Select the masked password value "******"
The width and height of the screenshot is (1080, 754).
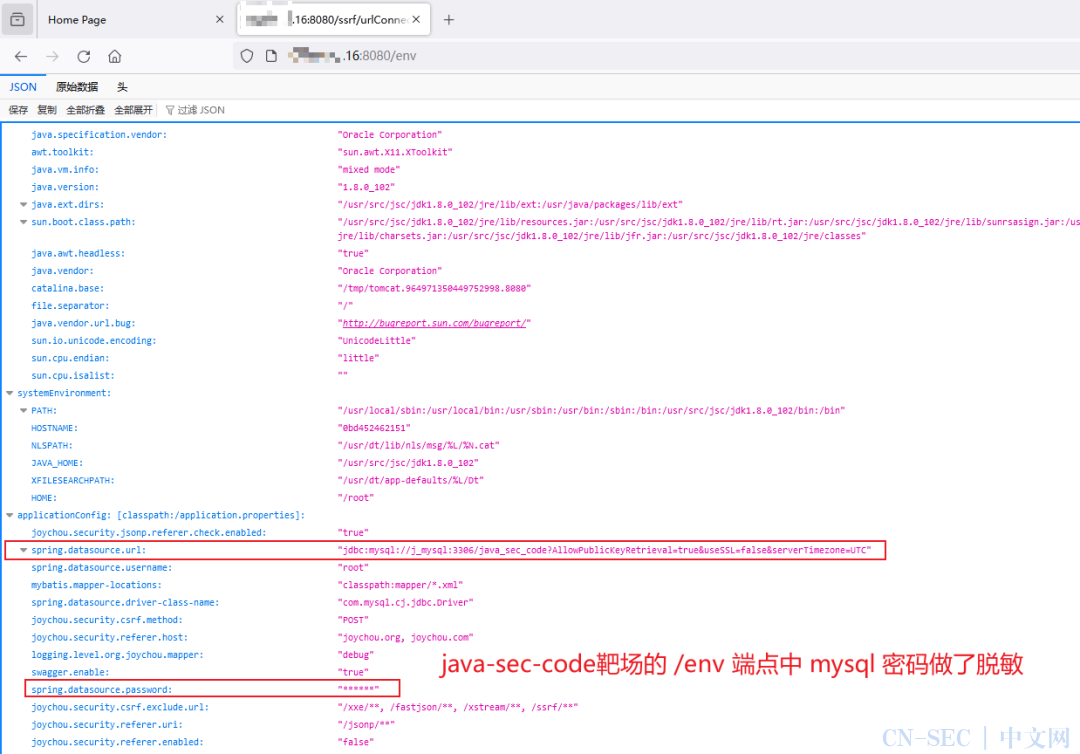pos(358,690)
